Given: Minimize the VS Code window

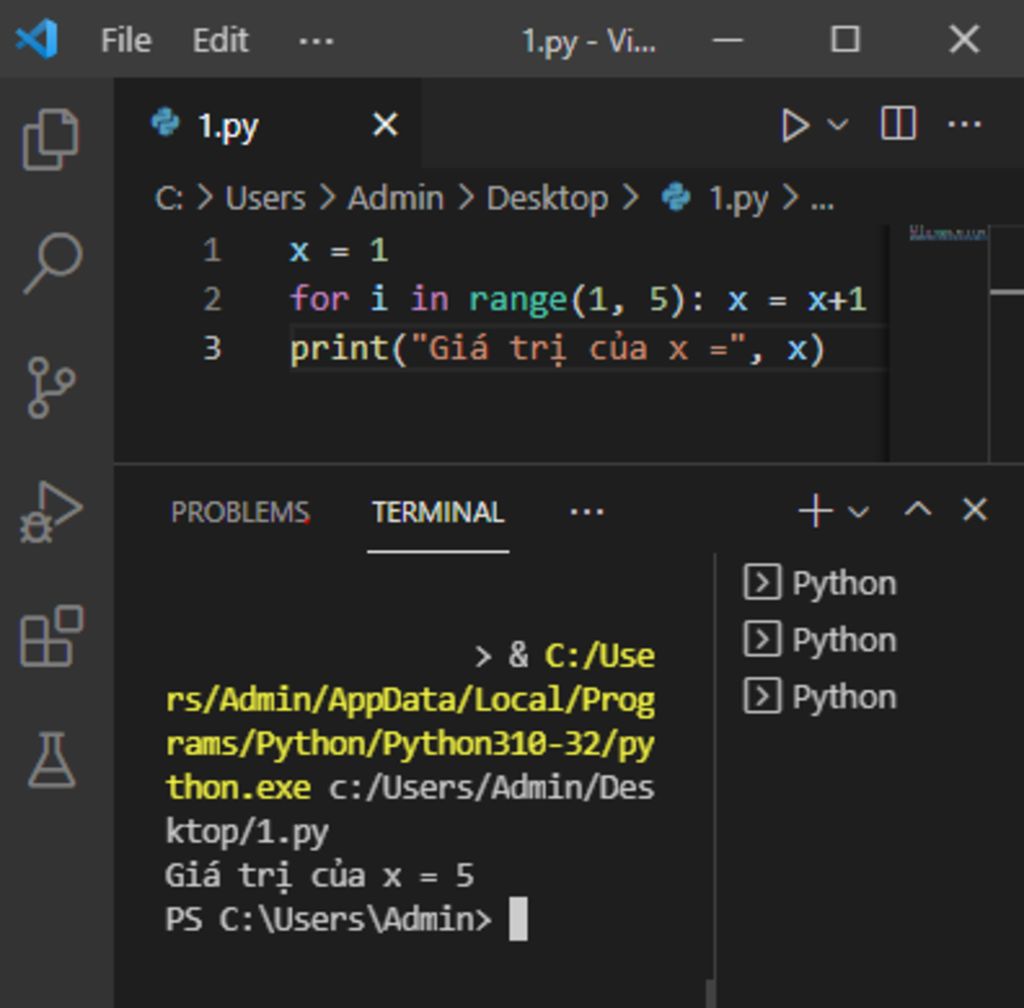Looking at the screenshot, I should 728,40.
